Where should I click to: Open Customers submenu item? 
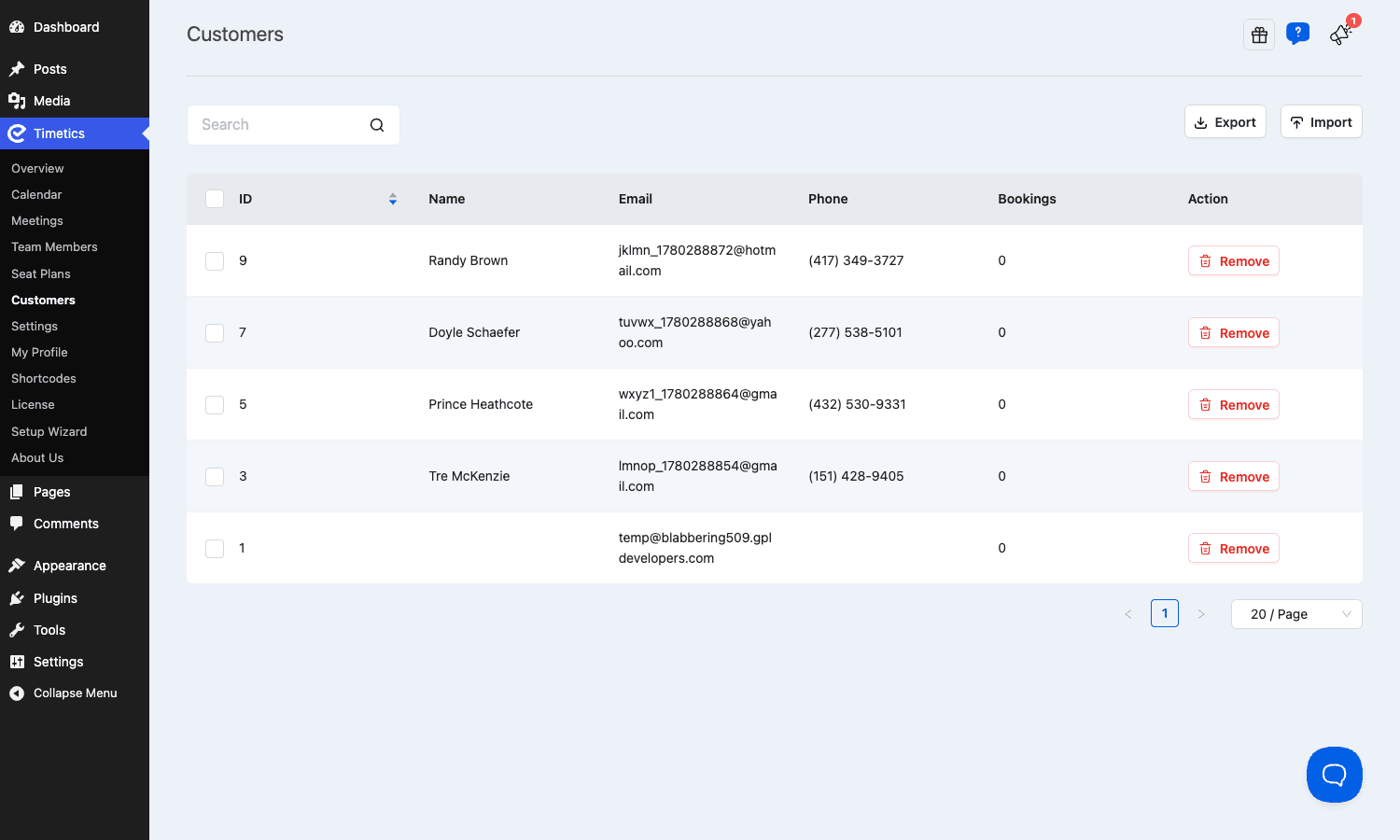coord(43,300)
